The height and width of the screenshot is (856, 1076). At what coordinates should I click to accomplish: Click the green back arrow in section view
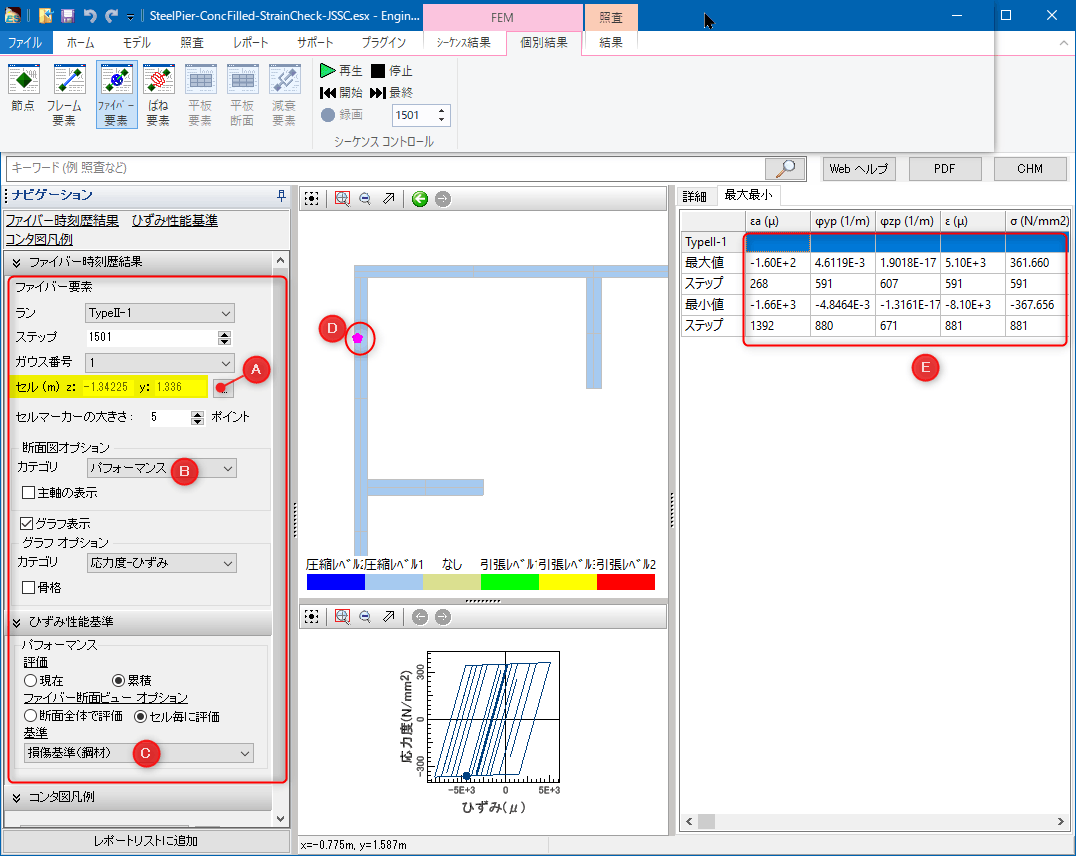coord(420,199)
